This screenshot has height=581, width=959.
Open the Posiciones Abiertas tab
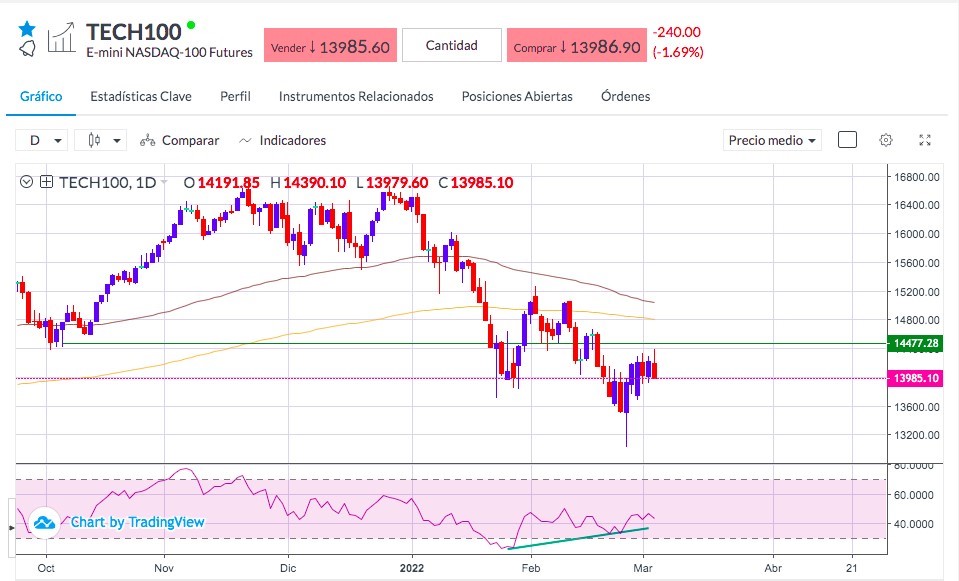point(517,96)
